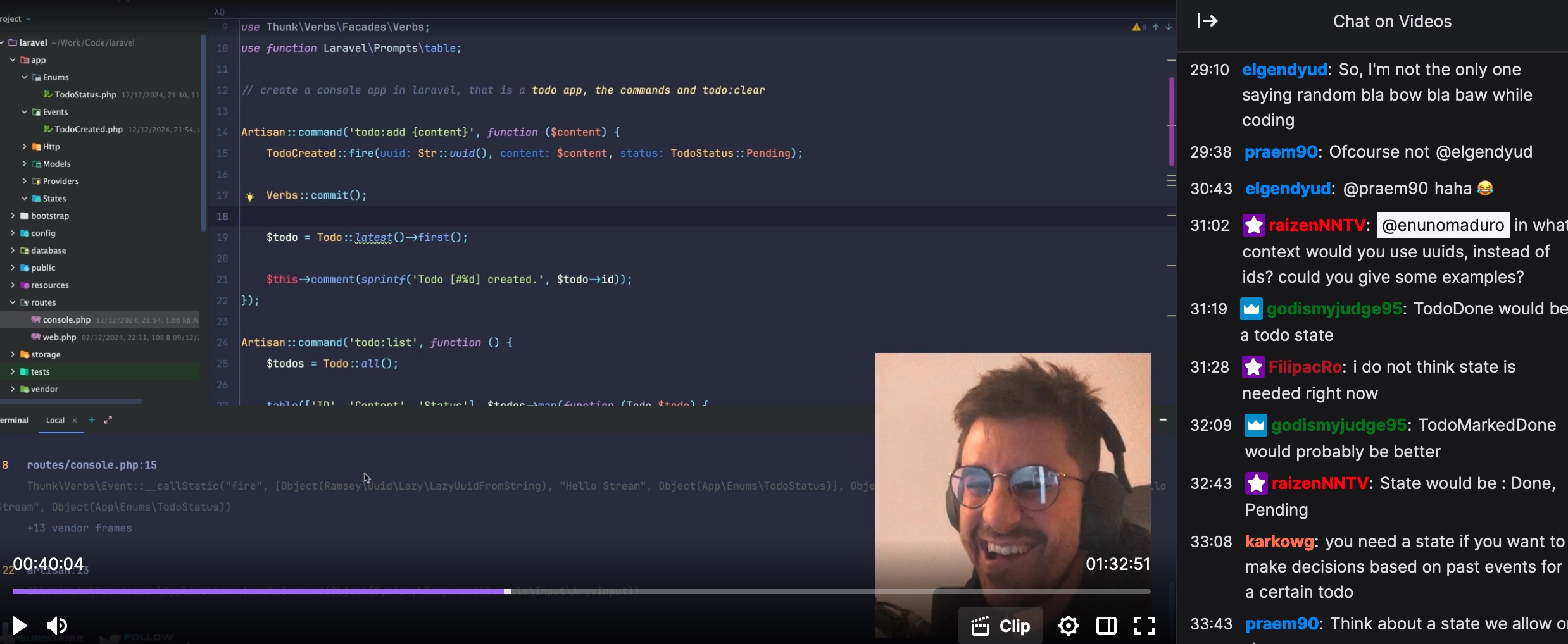The height and width of the screenshot is (644, 1568).
Task: Open video settings gear
Action: 1069,626
